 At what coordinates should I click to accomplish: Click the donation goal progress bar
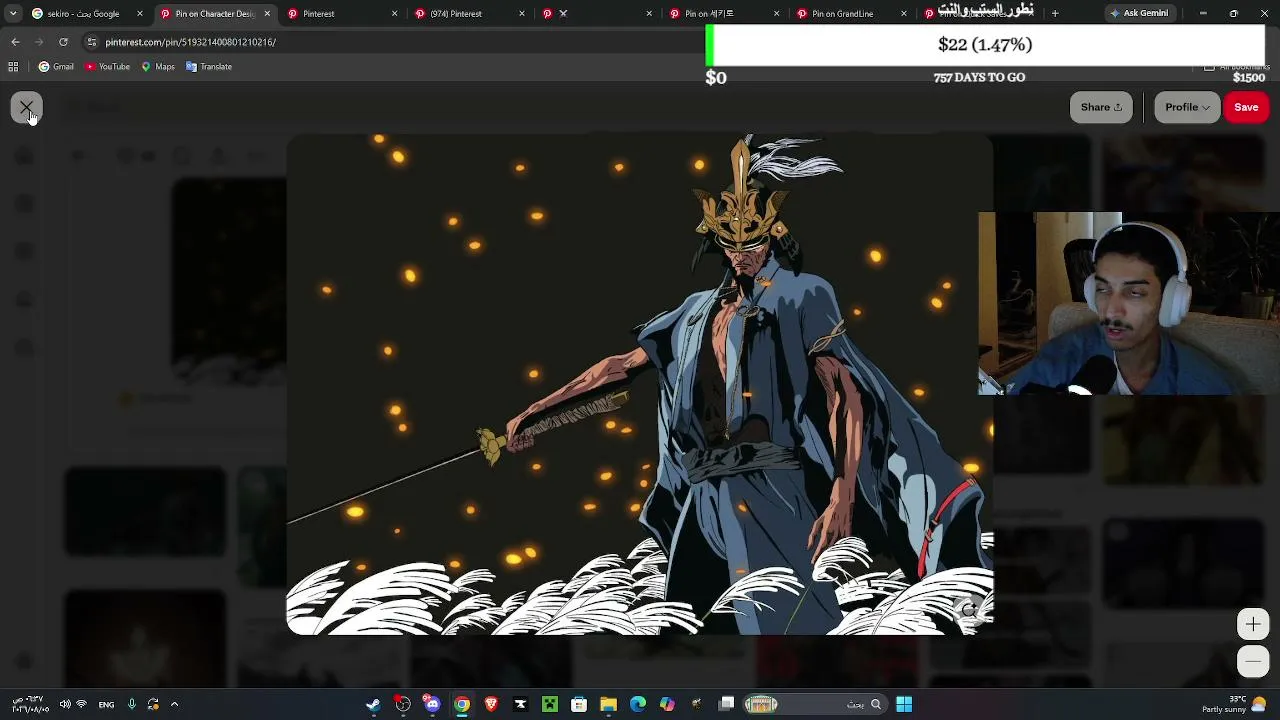(985, 45)
